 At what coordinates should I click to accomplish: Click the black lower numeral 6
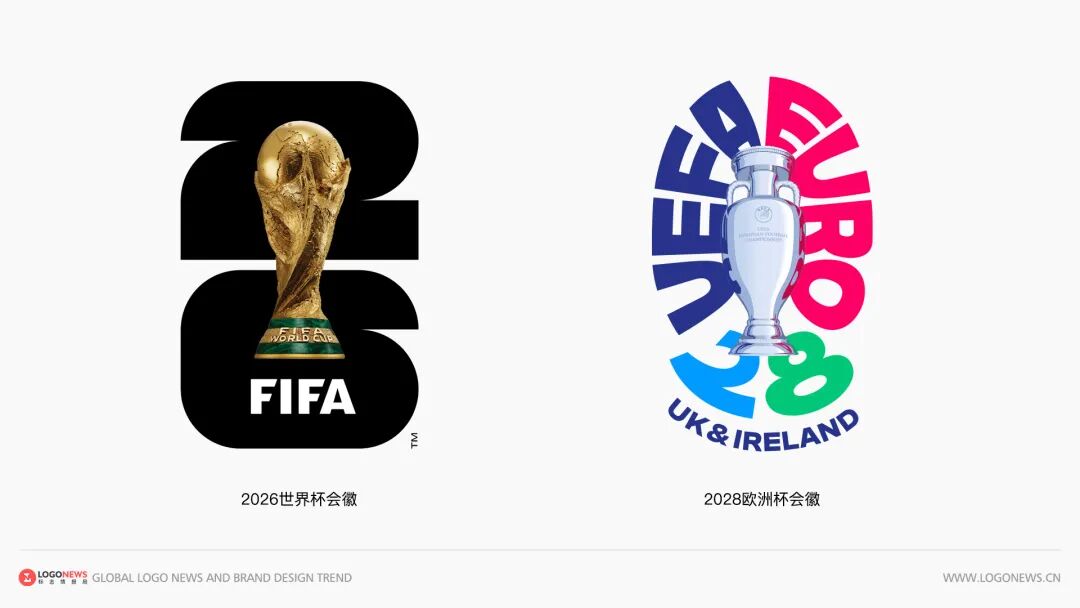click(x=300, y=359)
